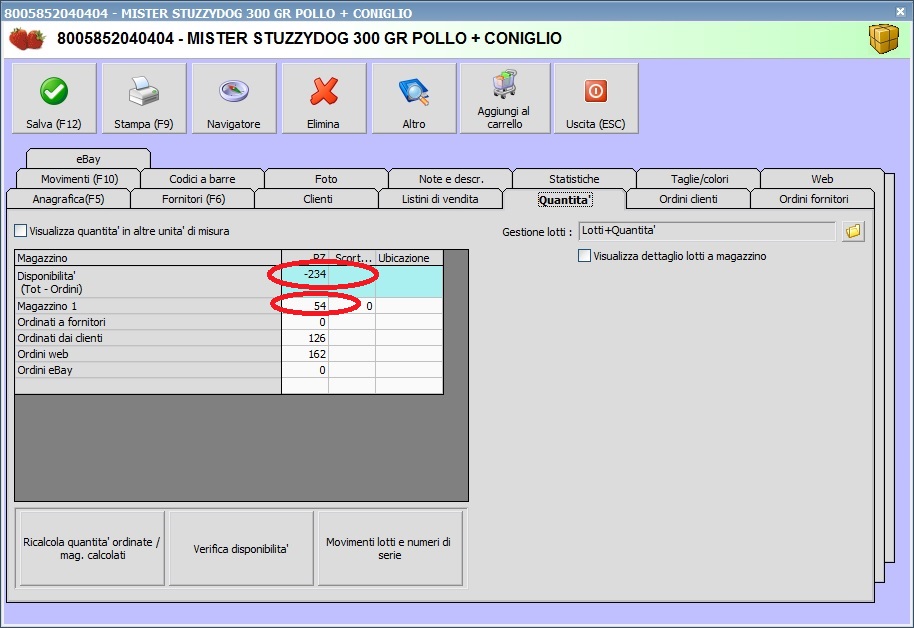
Task: Click the Ubicazione column header
Action: [409, 258]
